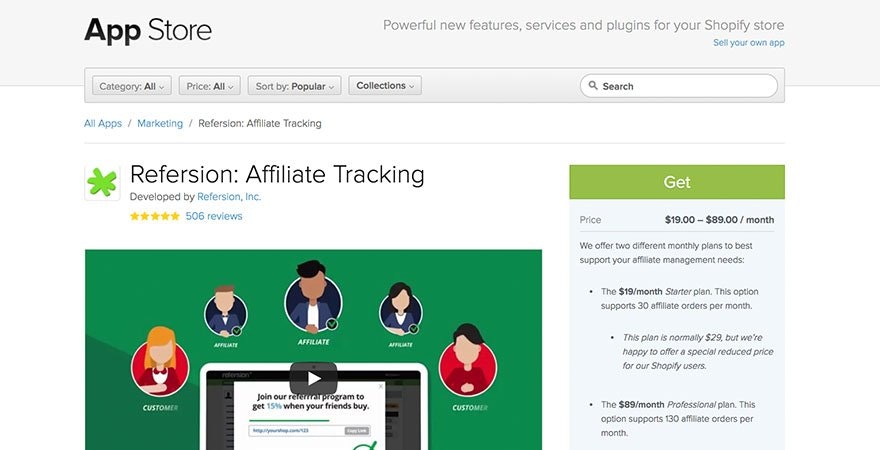Play the Refersion promo video

(313, 379)
